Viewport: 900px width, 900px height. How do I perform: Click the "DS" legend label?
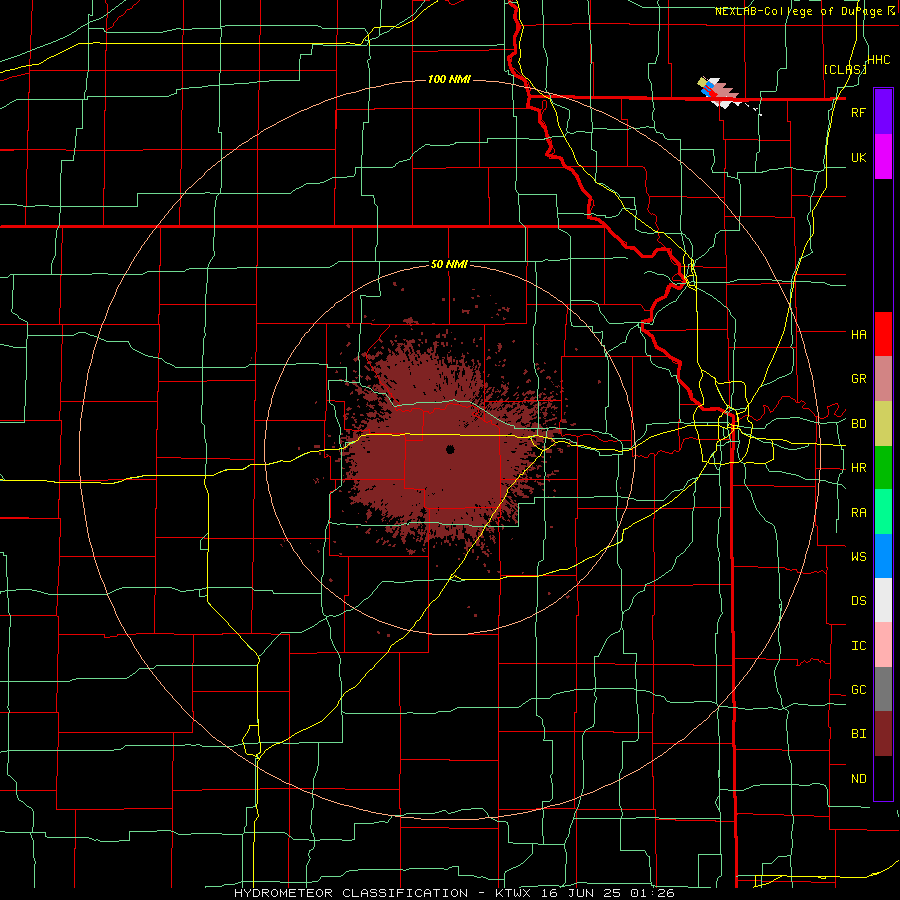click(858, 600)
